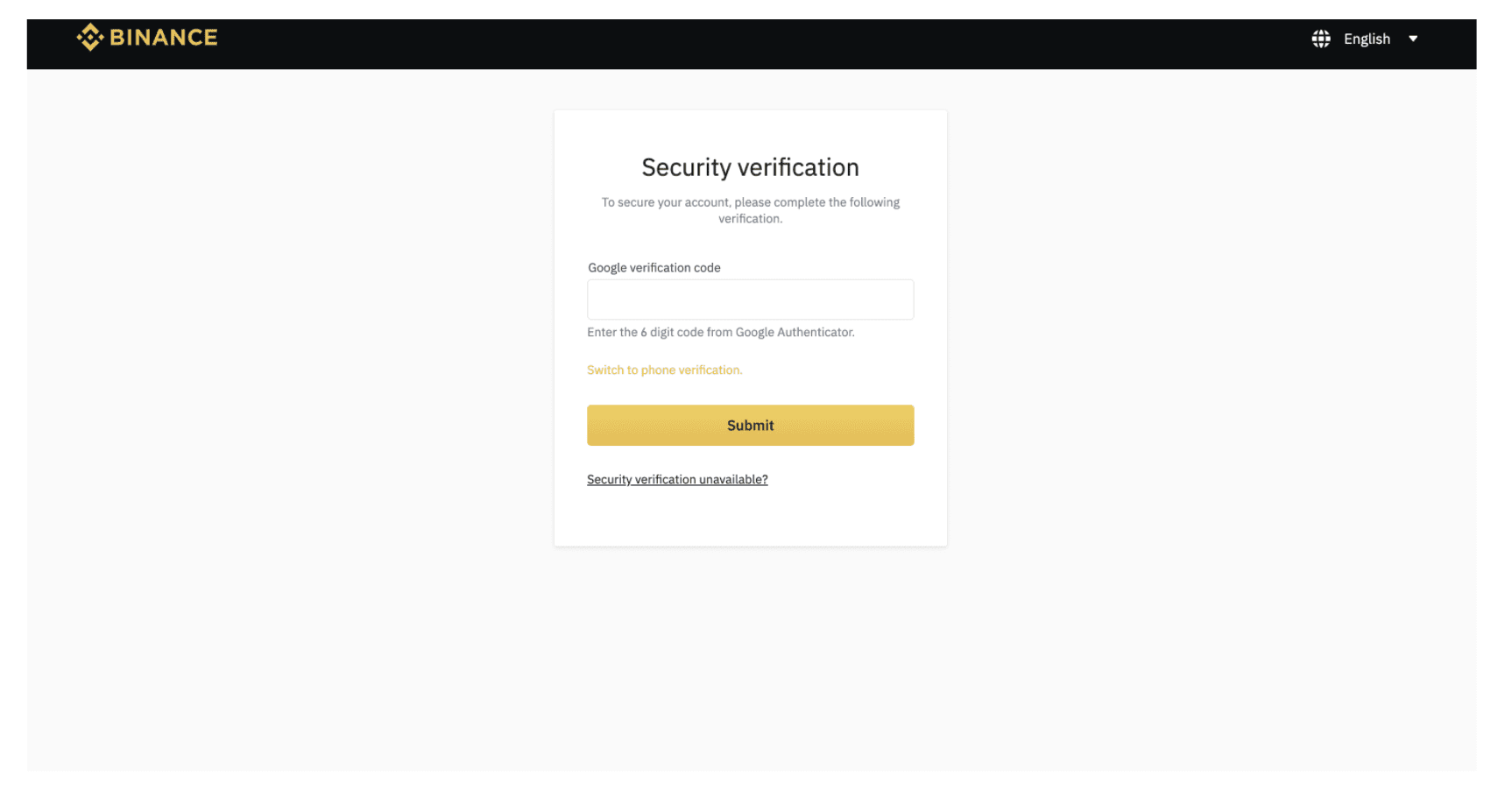Click the Security verification heading
The image size is (1512, 797).
[x=751, y=167]
